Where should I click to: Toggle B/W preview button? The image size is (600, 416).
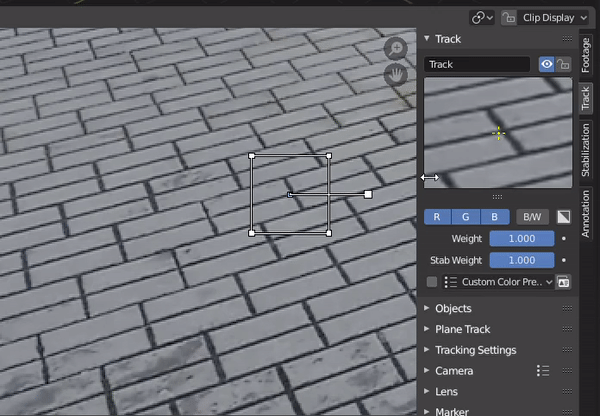[x=533, y=216]
